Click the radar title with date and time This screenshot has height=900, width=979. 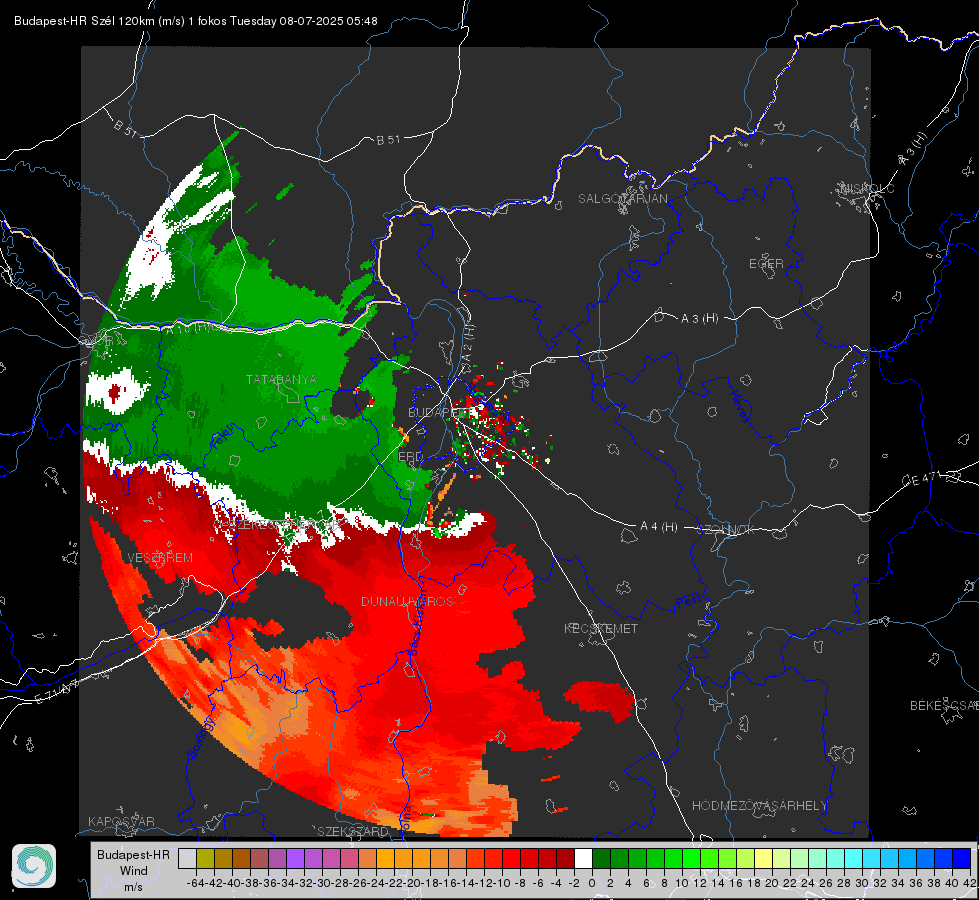pos(195,21)
